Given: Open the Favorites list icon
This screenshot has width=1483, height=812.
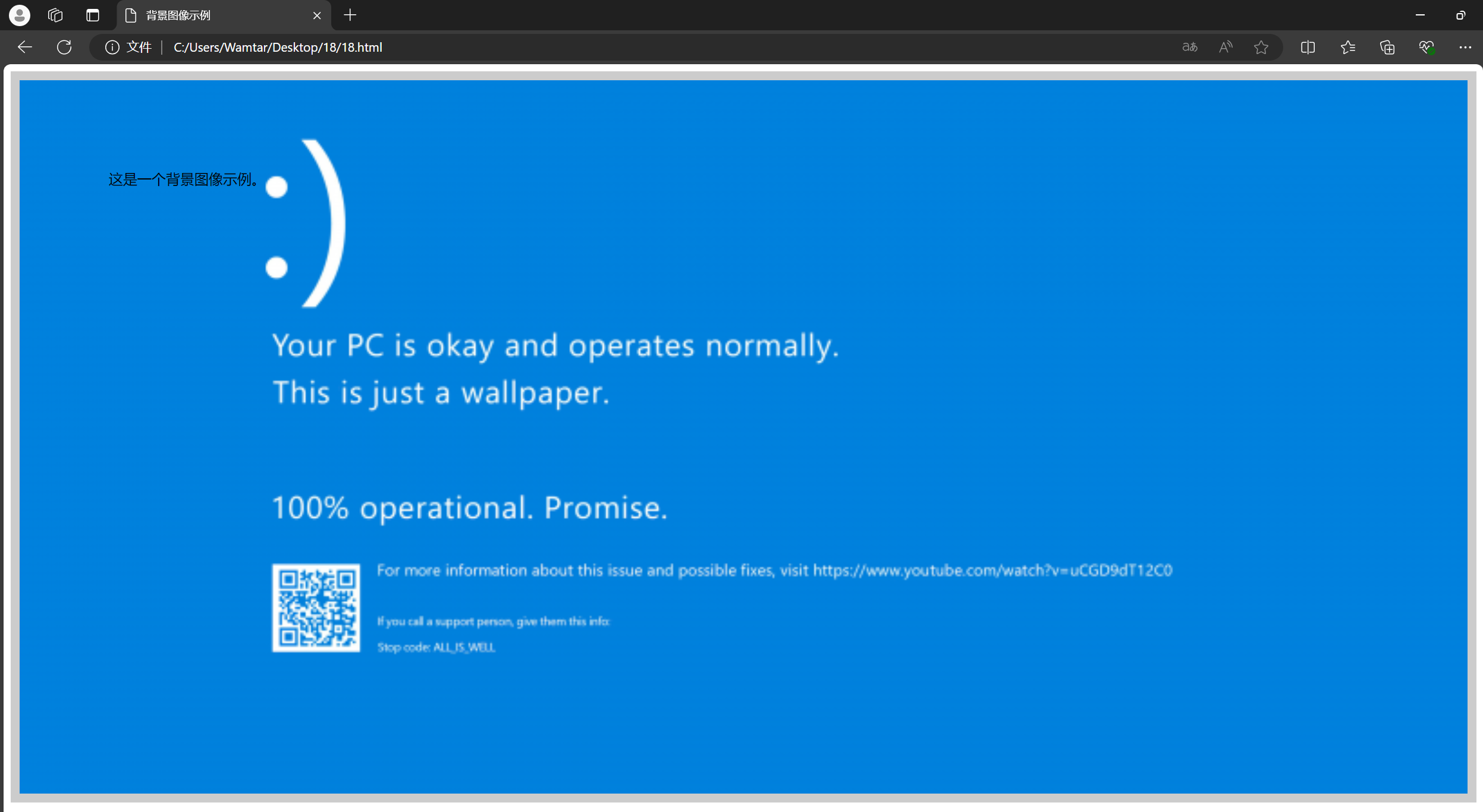Looking at the screenshot, I should click(1348, 47).
